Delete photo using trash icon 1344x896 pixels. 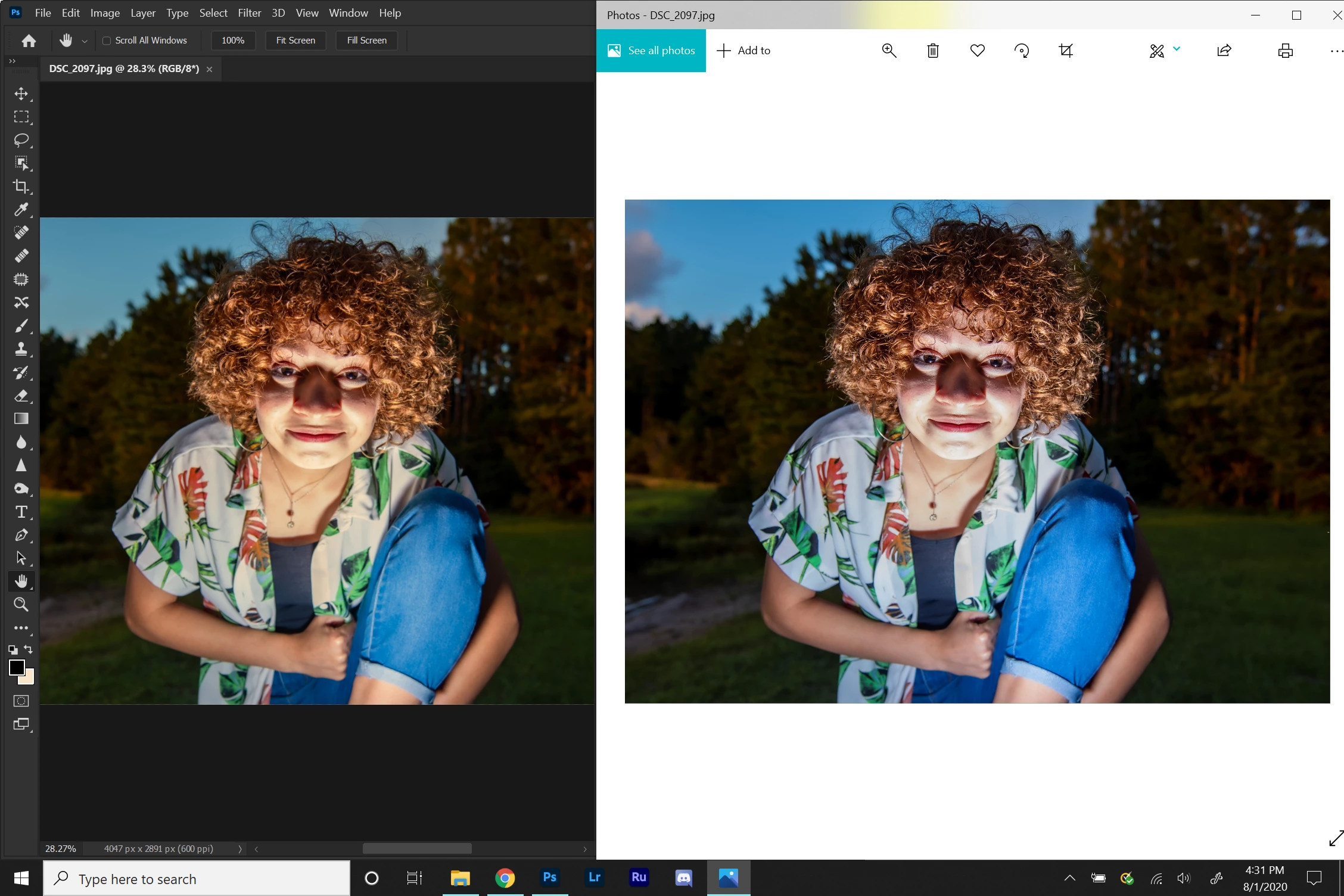(x=933, y=51)
